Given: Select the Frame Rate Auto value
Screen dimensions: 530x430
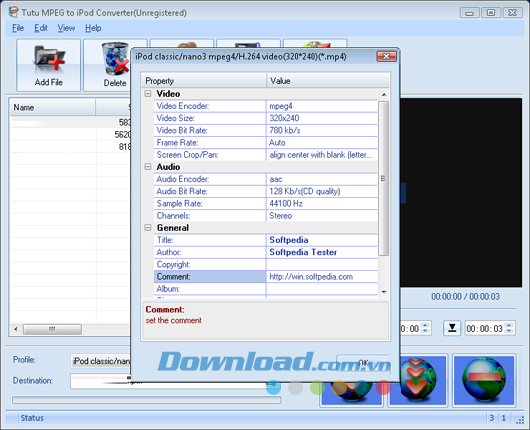Looking at the screenshot, I should click(x=322, y=143).
